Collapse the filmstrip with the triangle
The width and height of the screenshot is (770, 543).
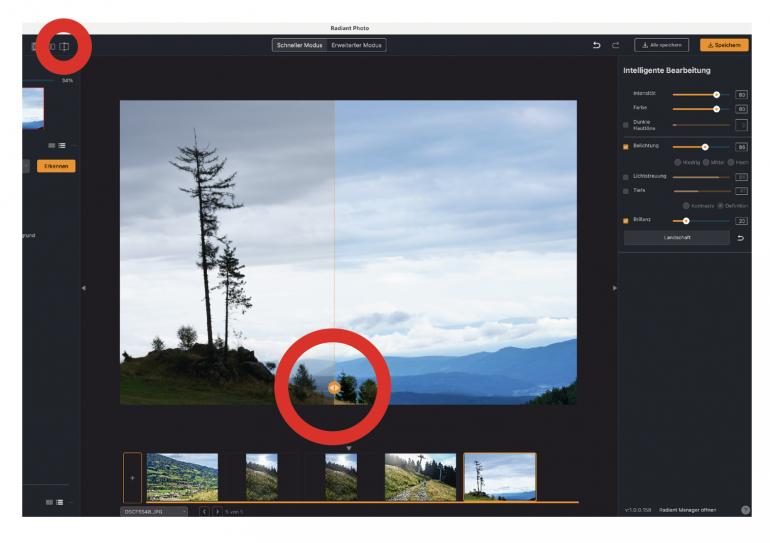349,448
